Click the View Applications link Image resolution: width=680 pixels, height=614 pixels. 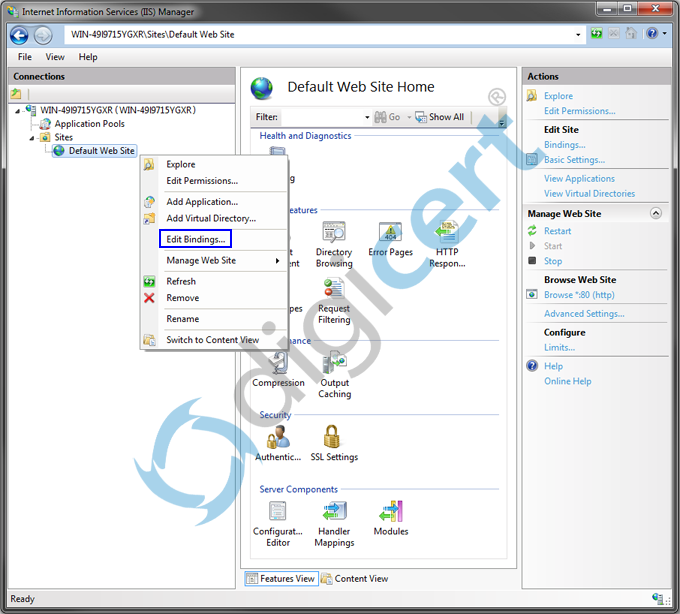579,178
